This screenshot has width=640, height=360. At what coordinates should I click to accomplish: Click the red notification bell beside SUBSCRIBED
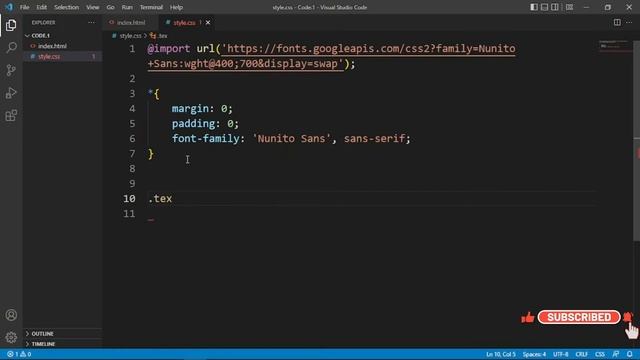click(x=628, y=316)
